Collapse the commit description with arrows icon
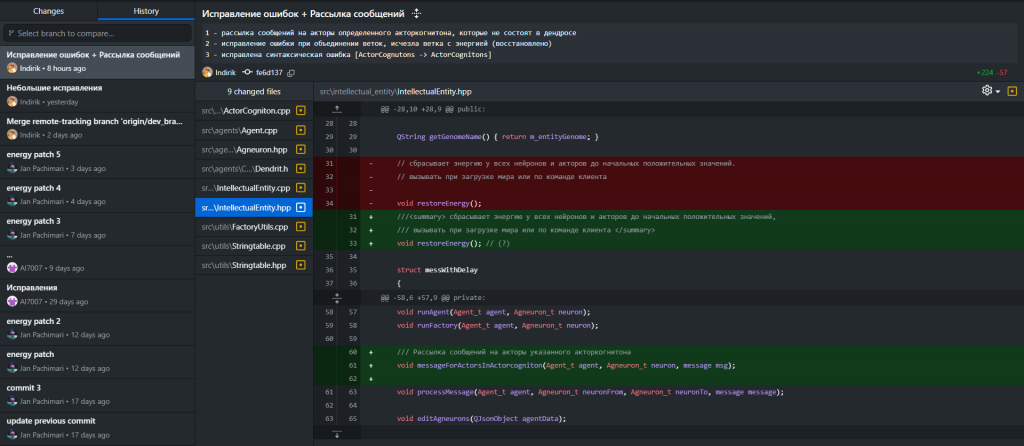 (x=417, y=15)
